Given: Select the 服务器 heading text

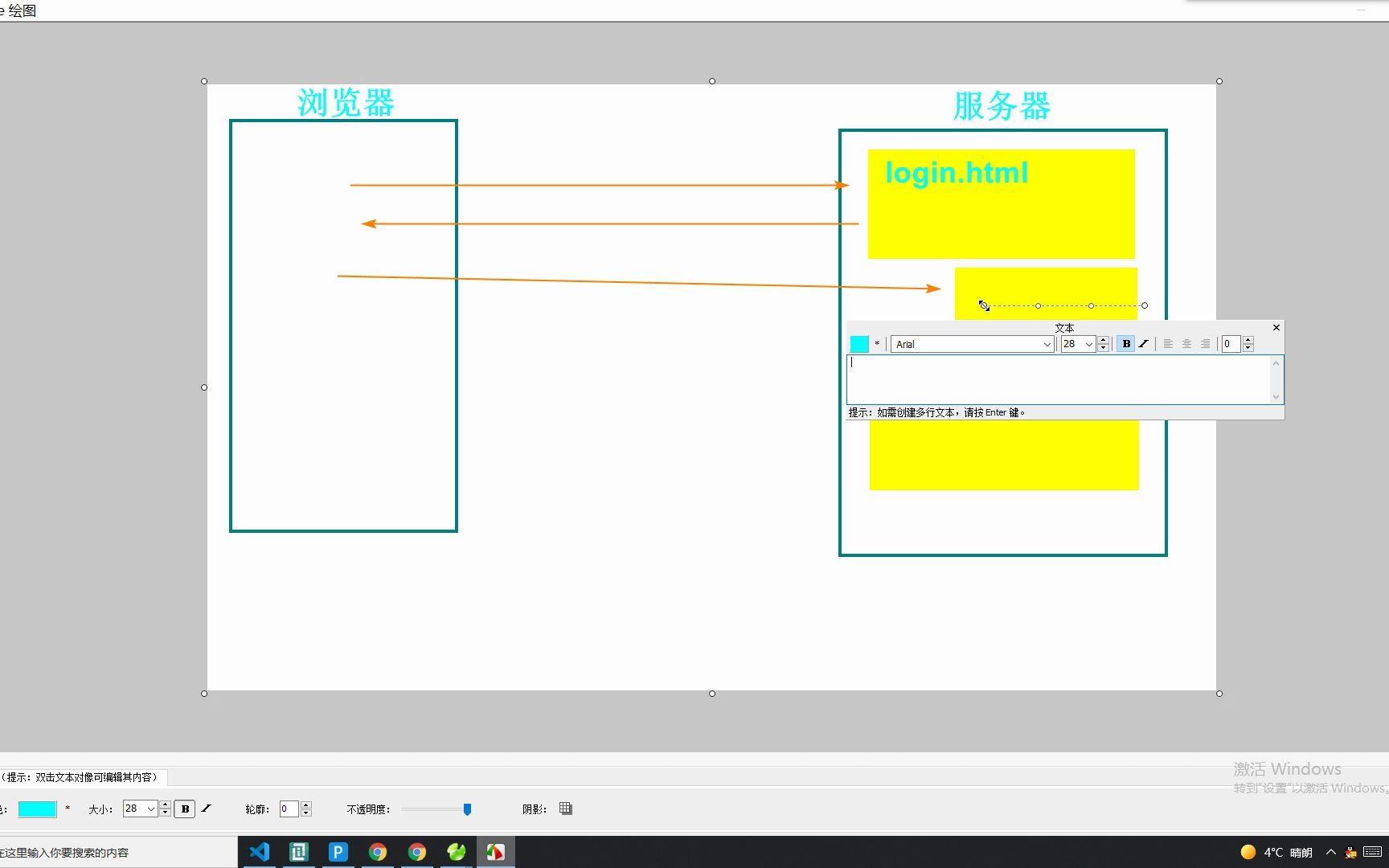Looking at the screenshot, I should tap(1002, 106).
